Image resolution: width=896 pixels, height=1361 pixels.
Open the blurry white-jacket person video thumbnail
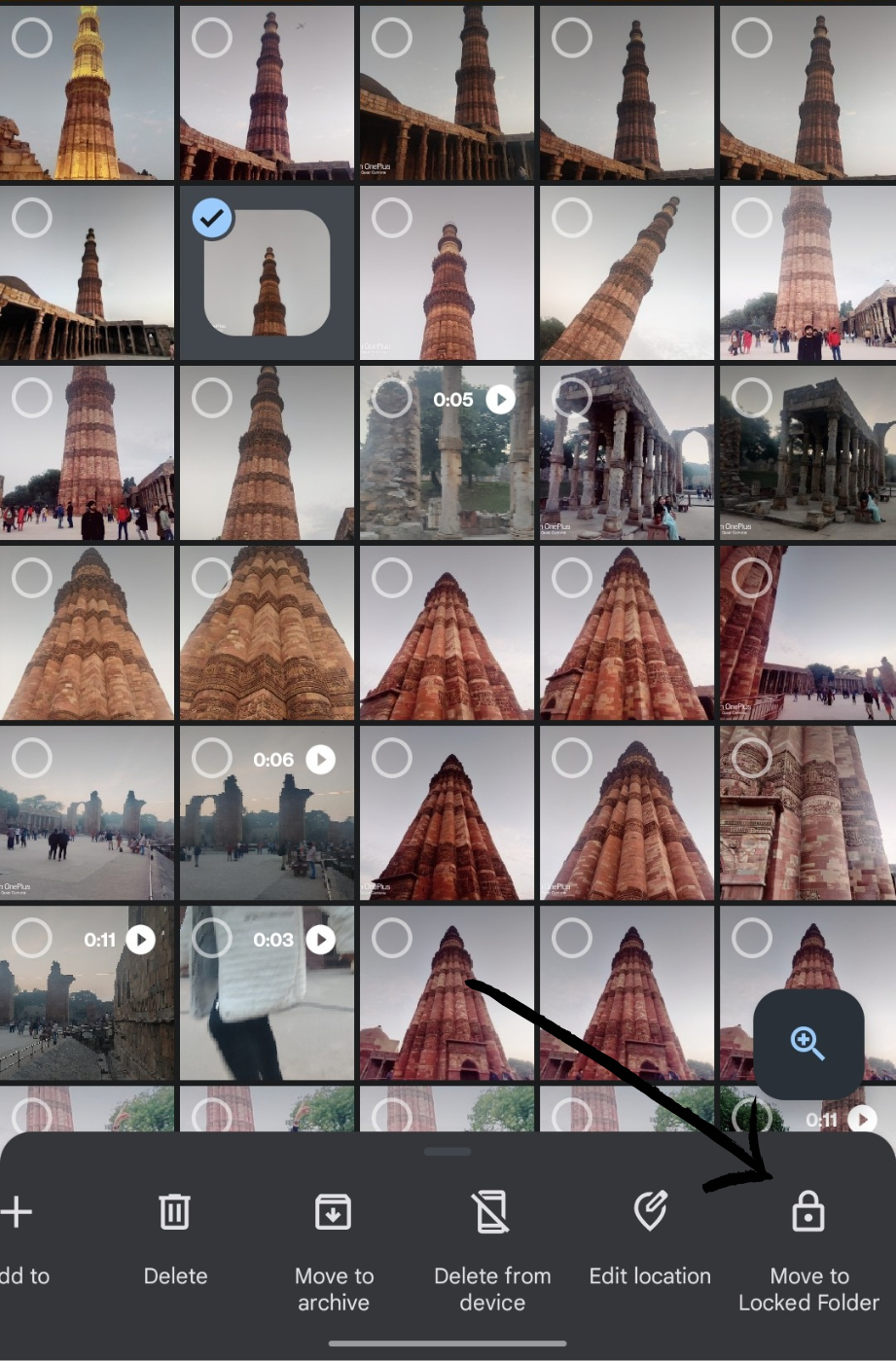[267, 993]
